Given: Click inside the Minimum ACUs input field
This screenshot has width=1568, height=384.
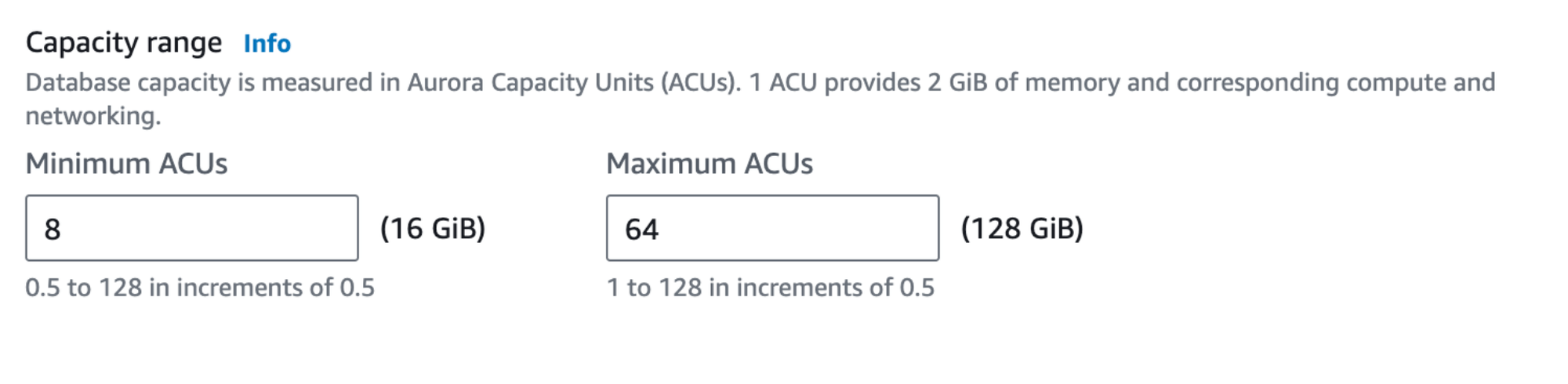Looking at the screenshot, I should click(191, 228).
